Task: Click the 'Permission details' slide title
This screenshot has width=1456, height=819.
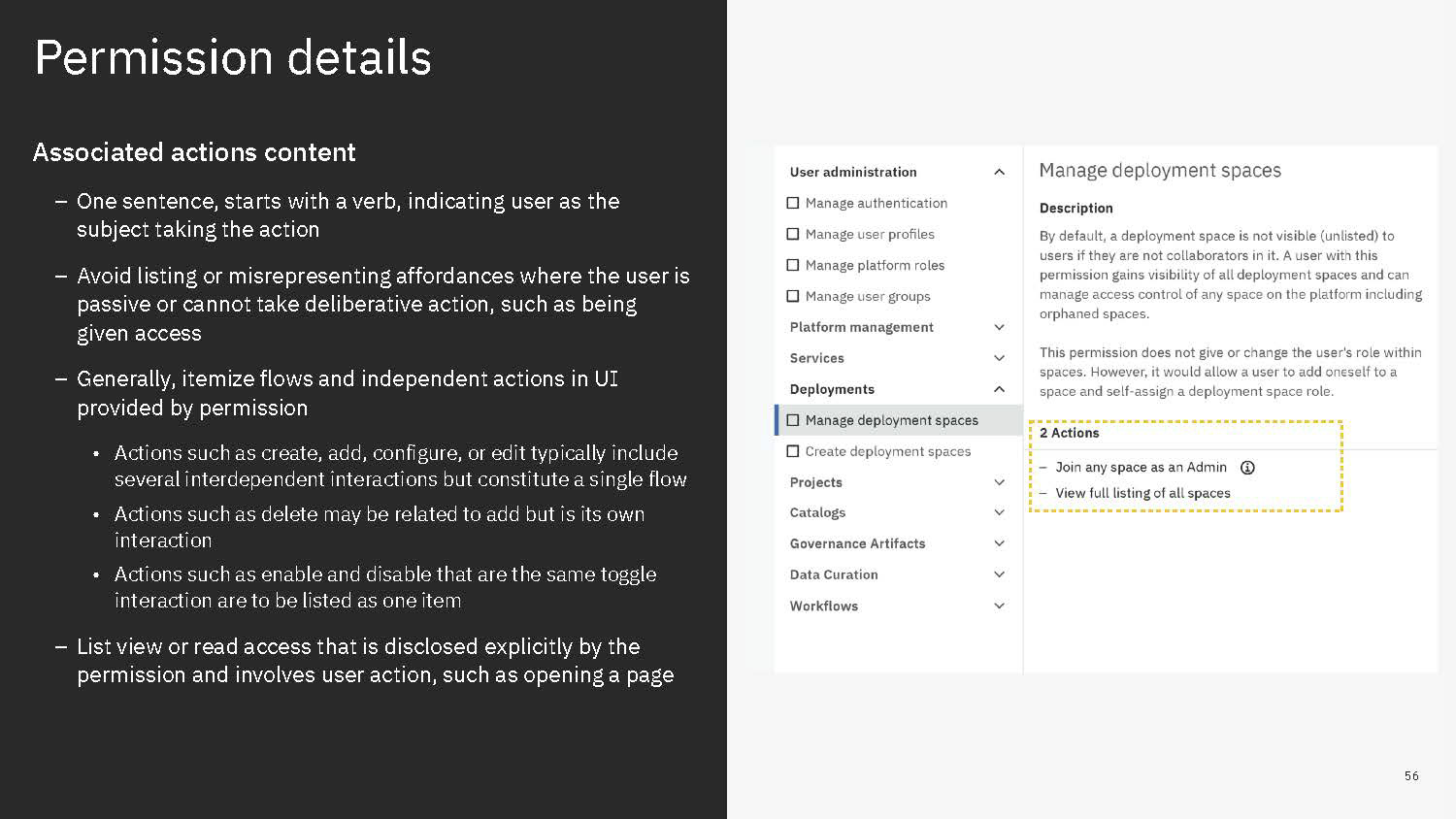Action: (x=233, y=57)
